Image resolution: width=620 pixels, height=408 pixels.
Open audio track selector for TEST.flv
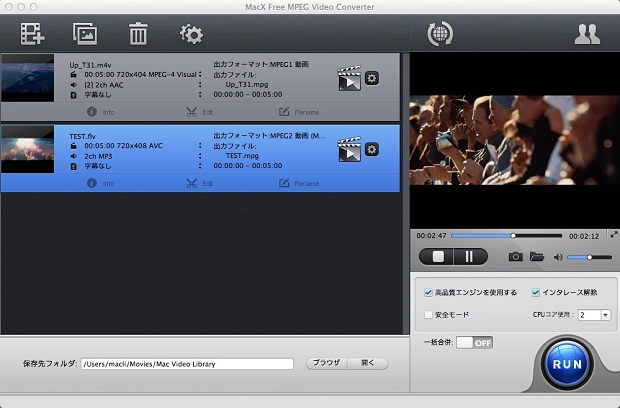(200, 156)
